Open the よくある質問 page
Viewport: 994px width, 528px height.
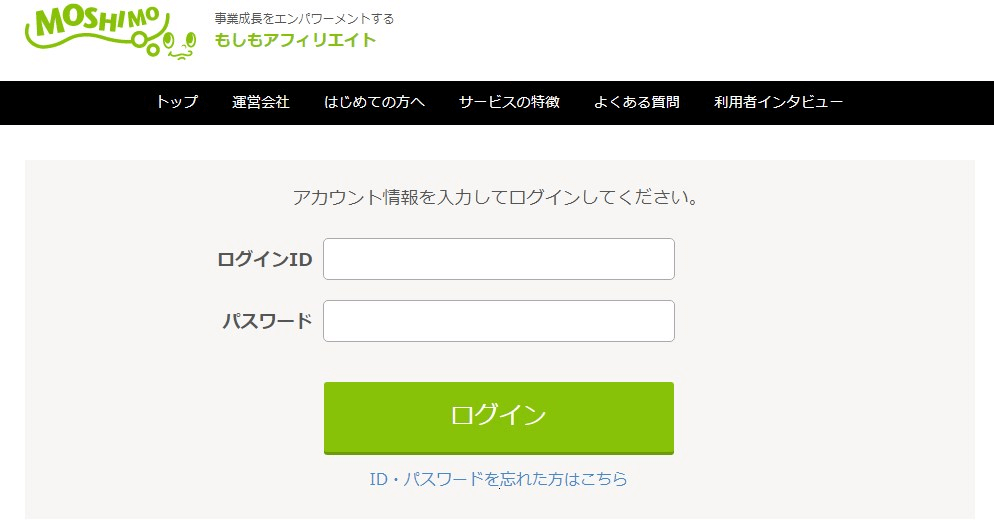click(x=636, y=102)
